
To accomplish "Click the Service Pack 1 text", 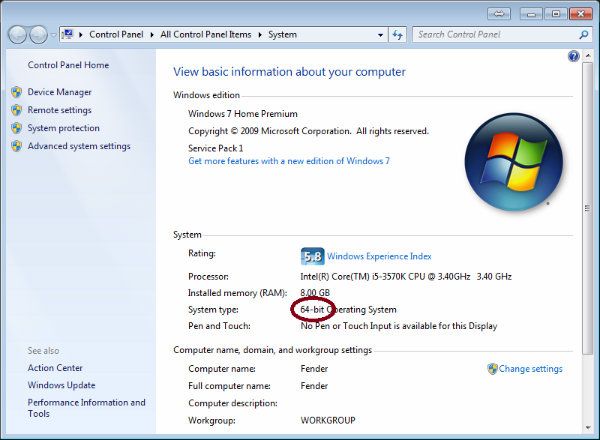I will (x=215, y=148).
